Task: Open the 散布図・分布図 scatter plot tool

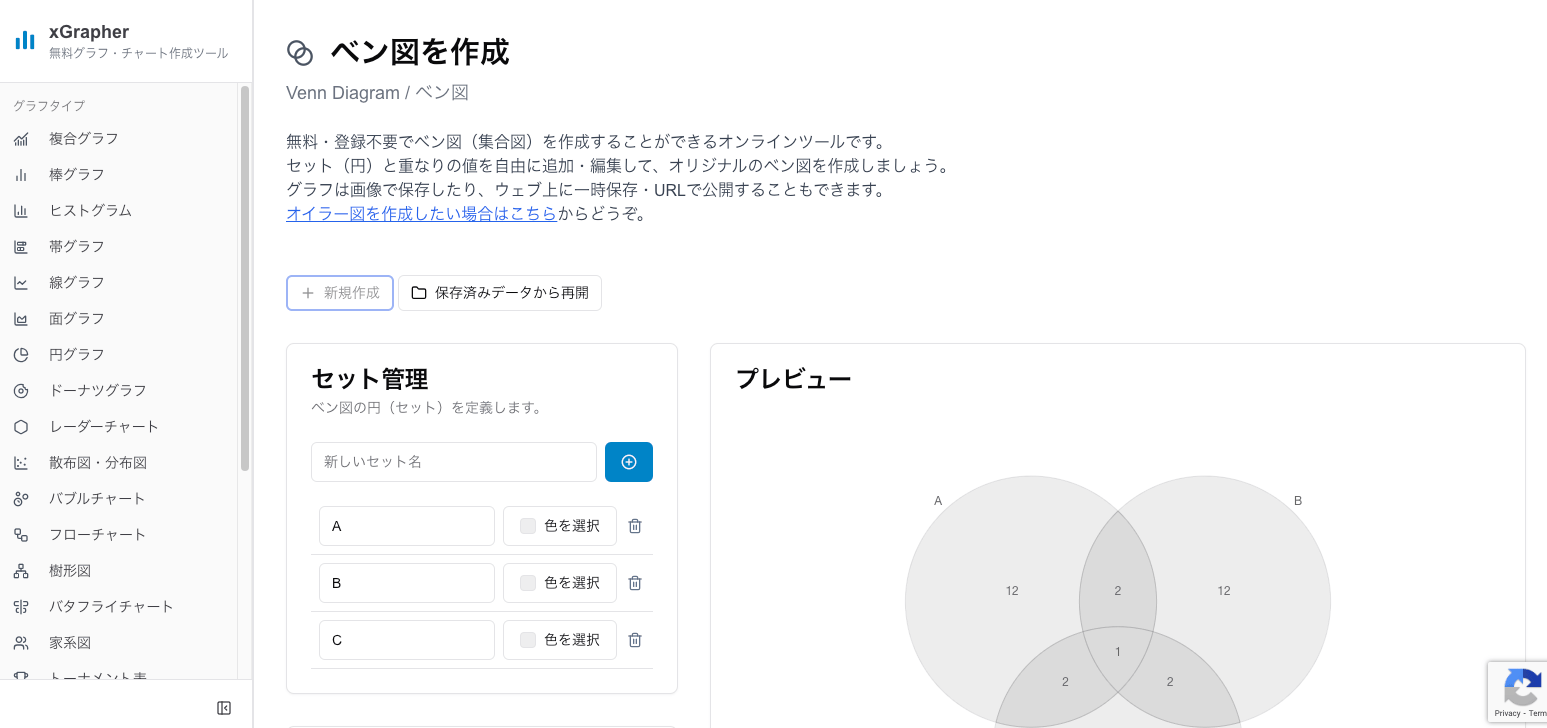Action: click(x=95, y=462)
